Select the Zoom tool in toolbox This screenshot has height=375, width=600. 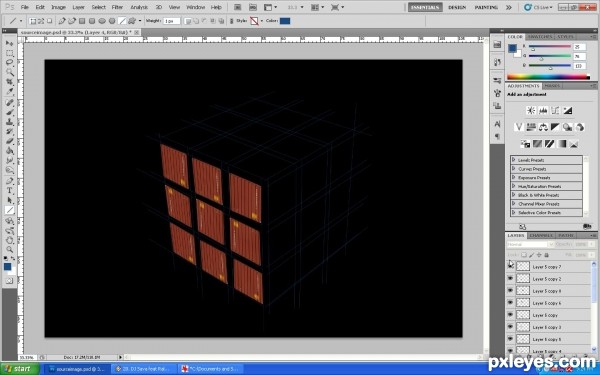10,250
